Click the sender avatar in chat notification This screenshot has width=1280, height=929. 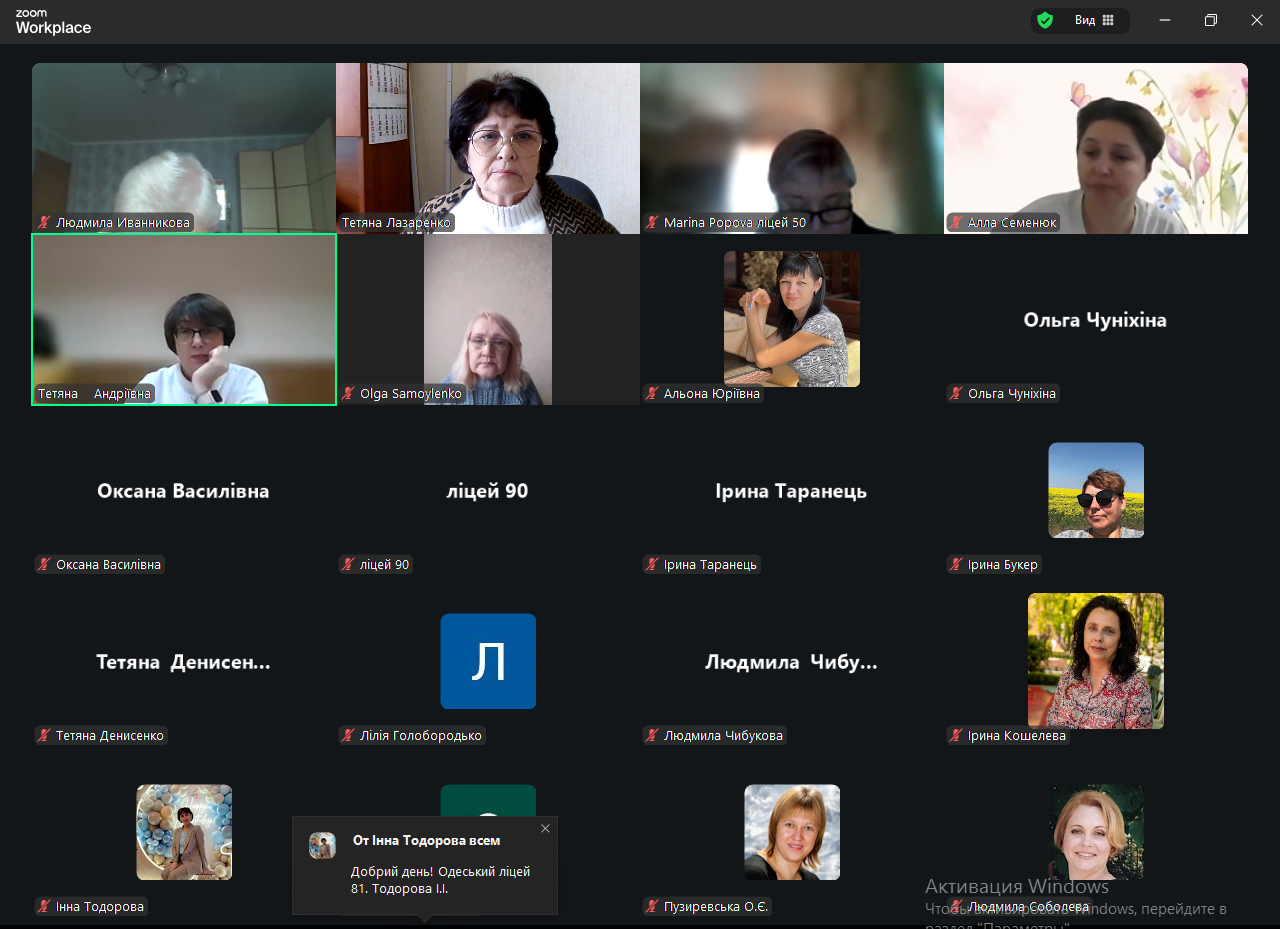click(322, 846)
